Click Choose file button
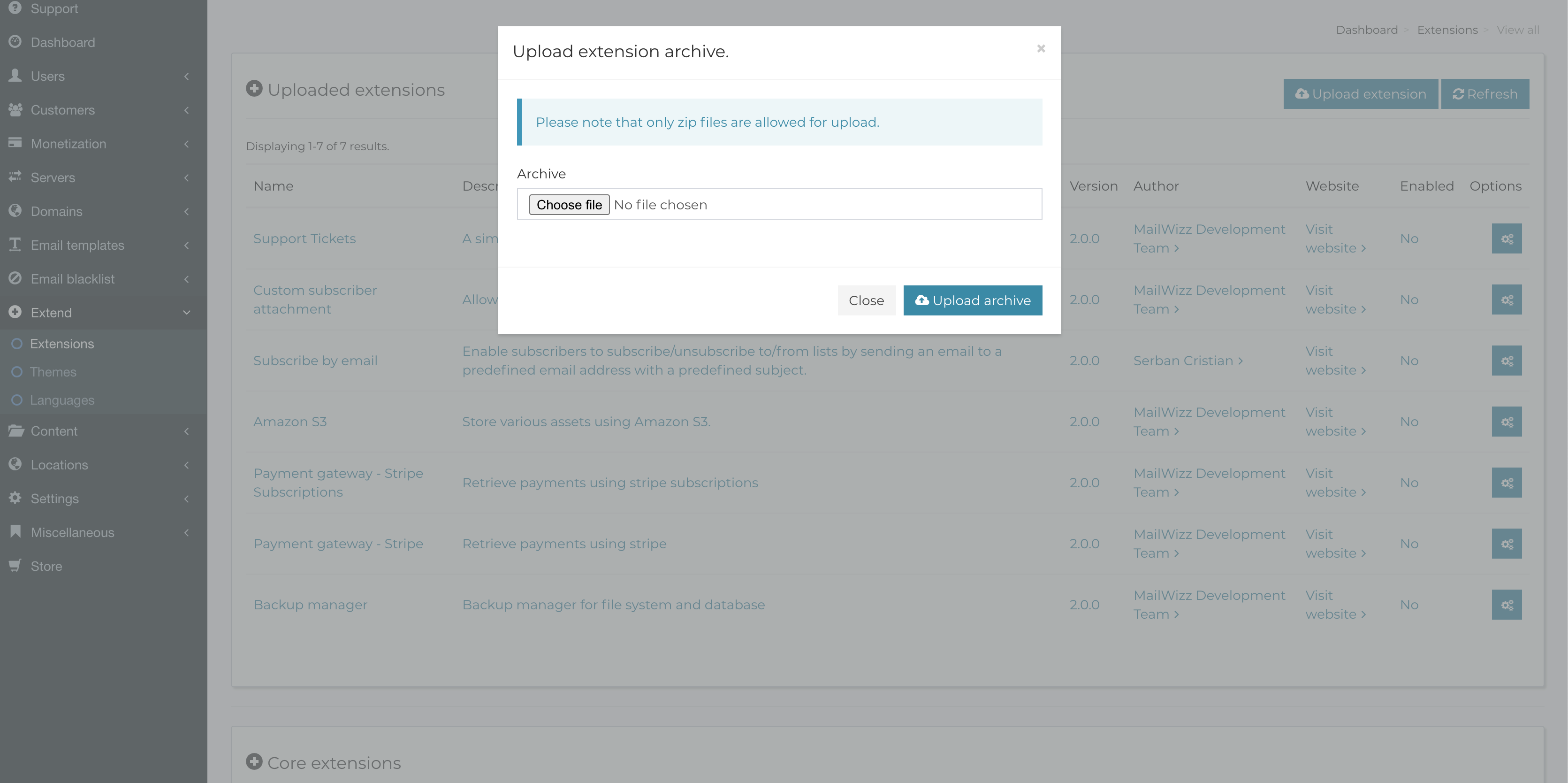Viewport: 1568px width, 783px height. pos(569,205)
